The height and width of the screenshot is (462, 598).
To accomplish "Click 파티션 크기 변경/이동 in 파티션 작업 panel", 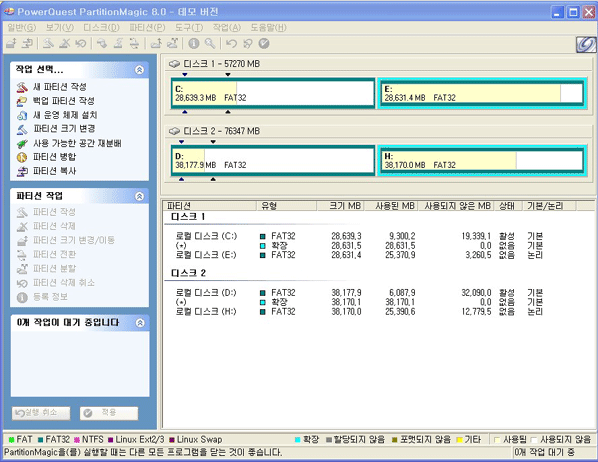I will click(74, 240).
